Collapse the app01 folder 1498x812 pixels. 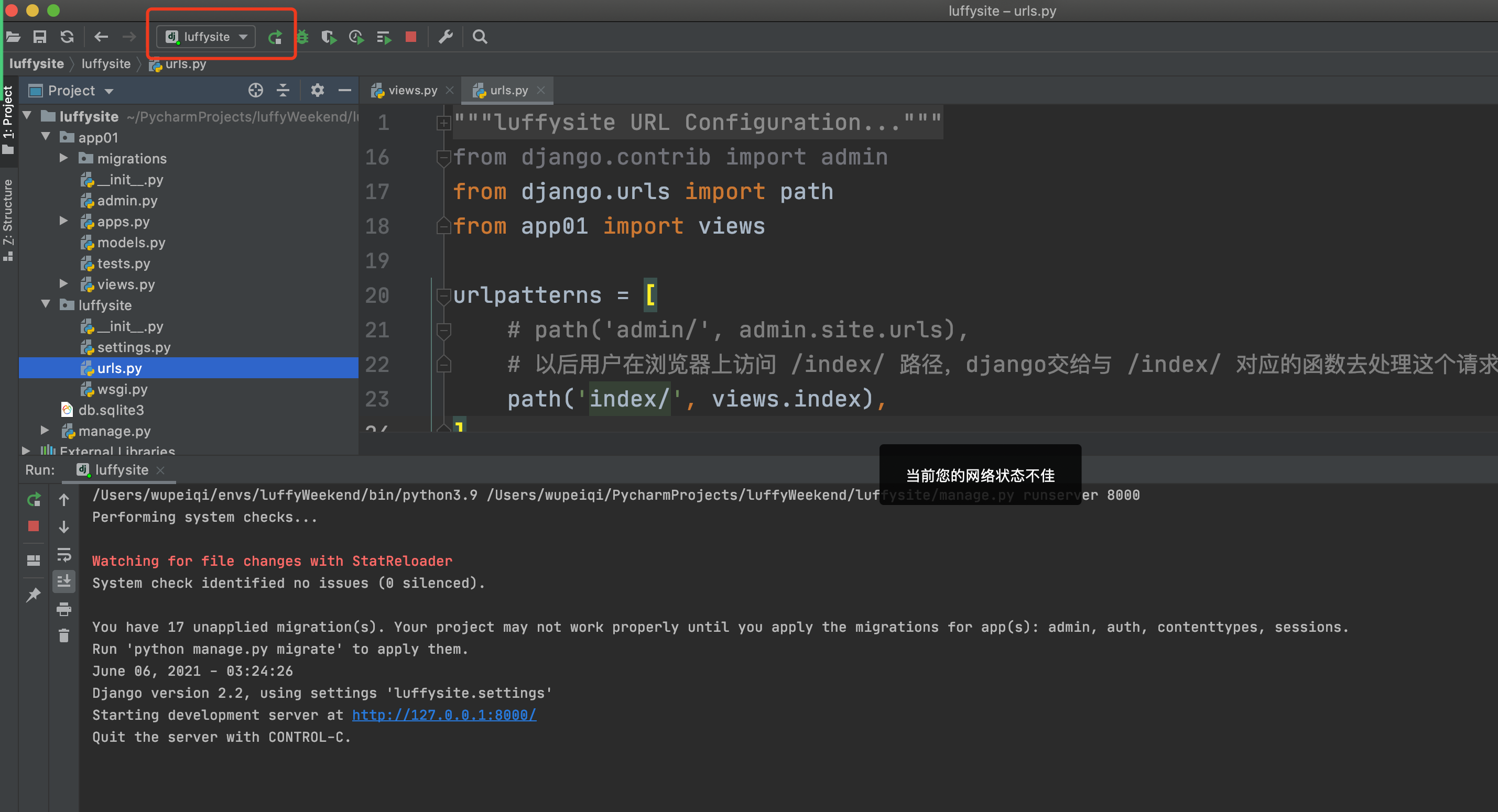pyautogui.click(x=46, y=137)
